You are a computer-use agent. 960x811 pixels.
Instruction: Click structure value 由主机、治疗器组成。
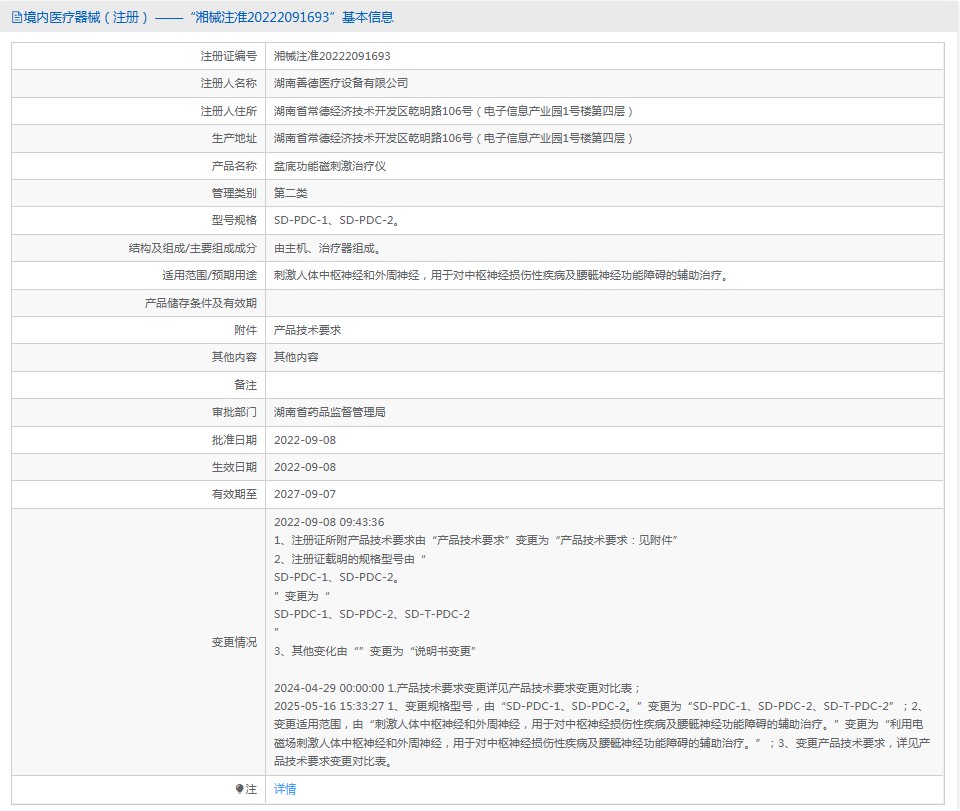[x=328, y=248]
